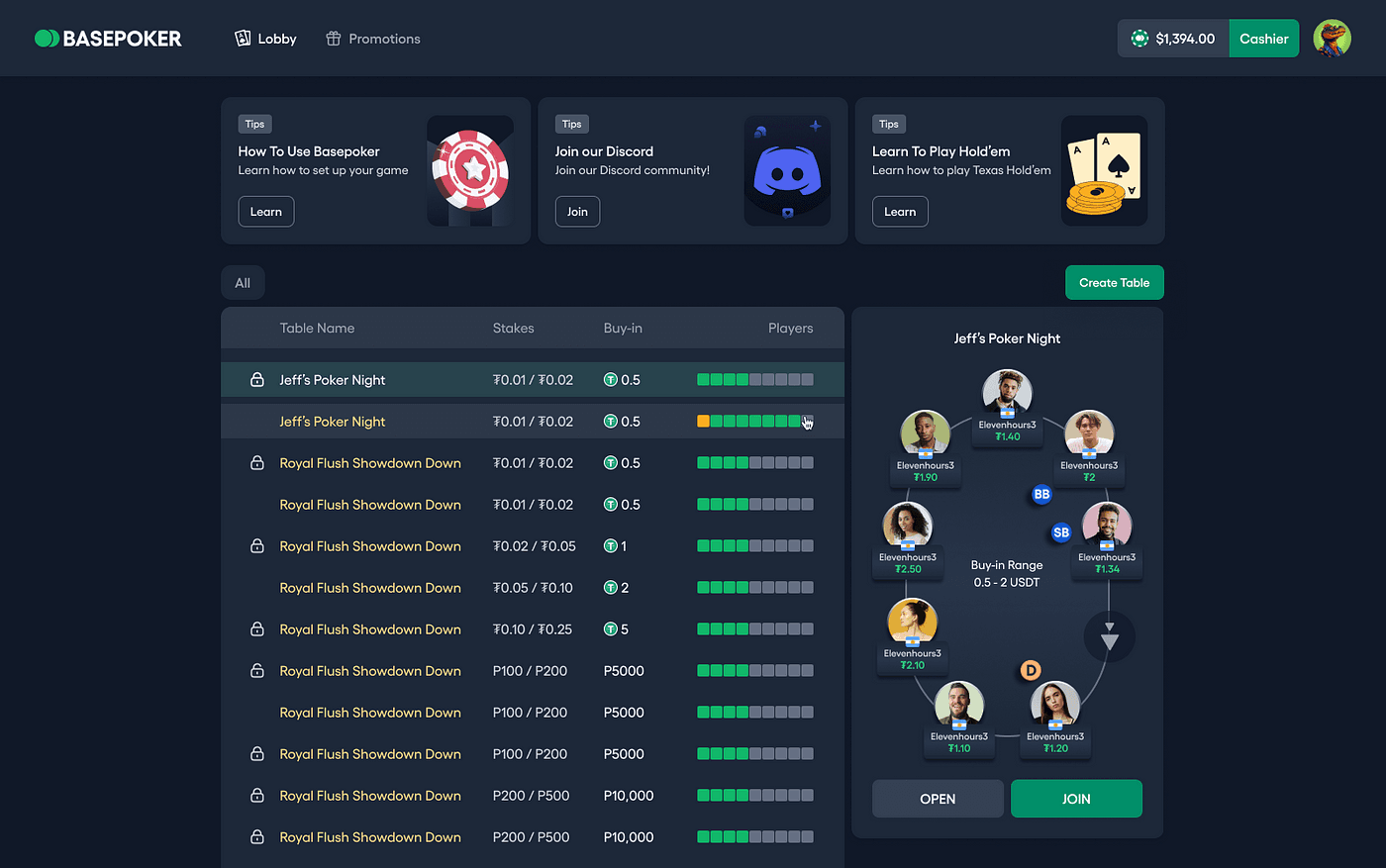Sort by Stakes column header

(513, 328)
